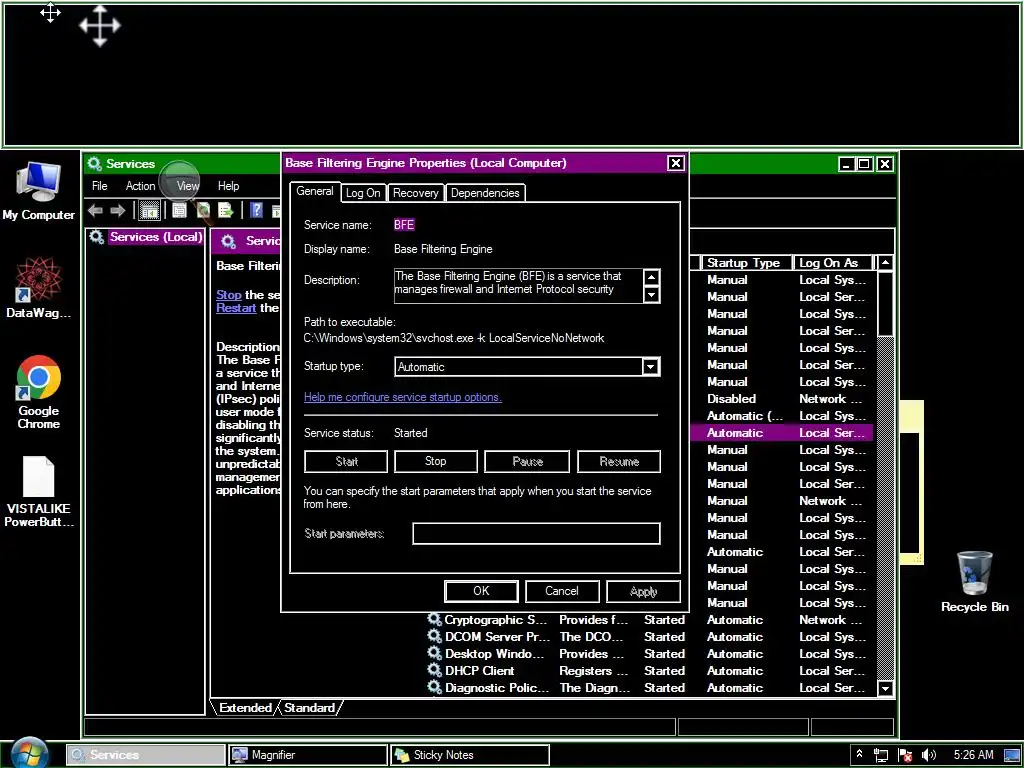Click the gear icon beside DCOM Server Pr...
This screenshot has height=768, width=1024.
[x=434, y=636]
